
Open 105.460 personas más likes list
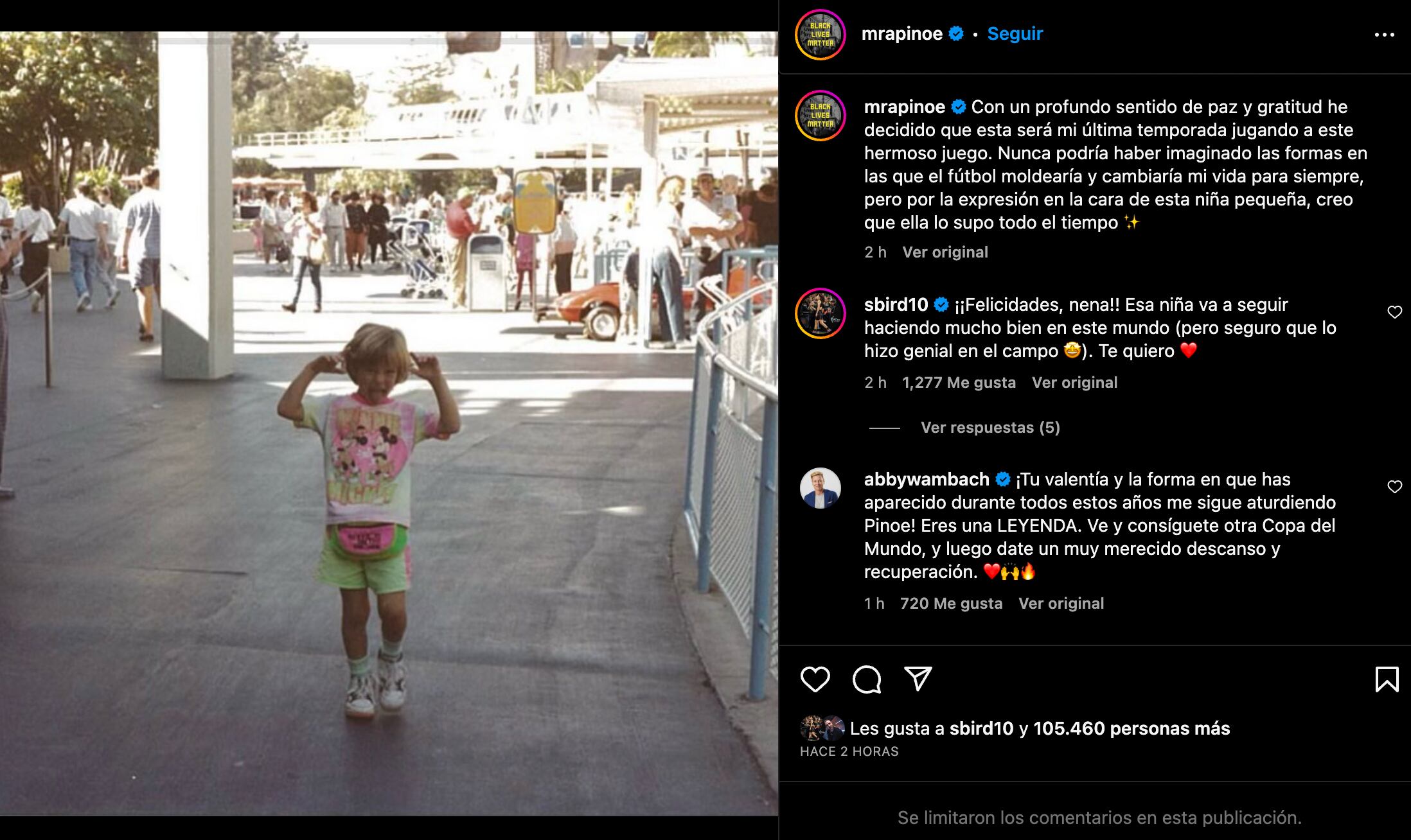[1131, 728]
